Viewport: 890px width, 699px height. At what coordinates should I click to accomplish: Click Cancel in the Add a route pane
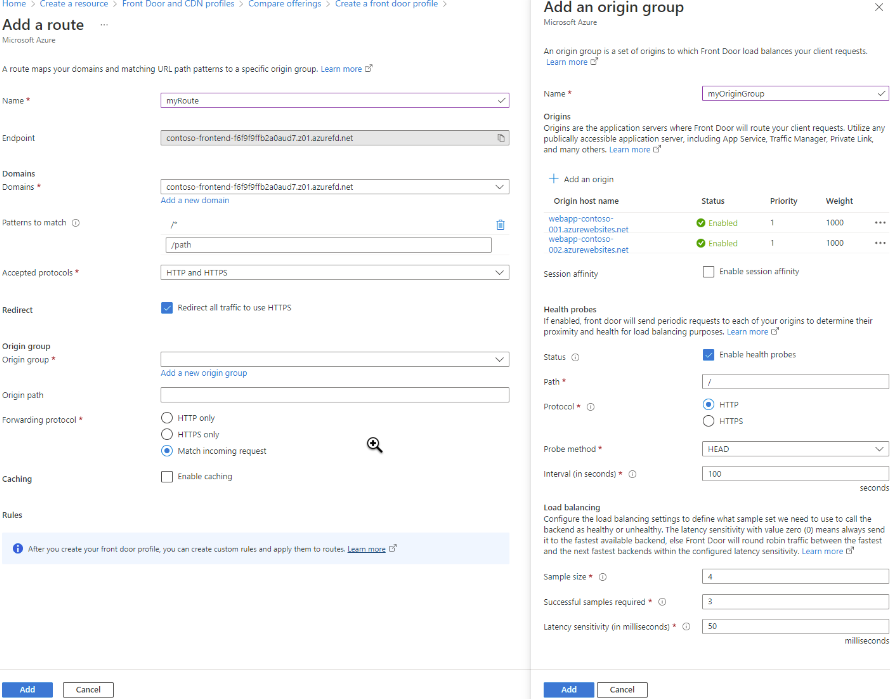point(88,690)
